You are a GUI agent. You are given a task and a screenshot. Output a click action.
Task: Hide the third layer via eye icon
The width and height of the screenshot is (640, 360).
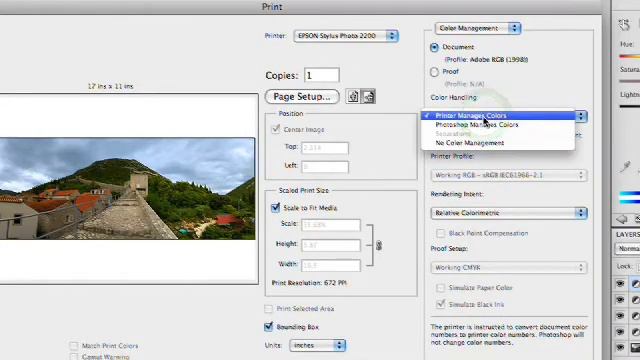tap(620, 316)
